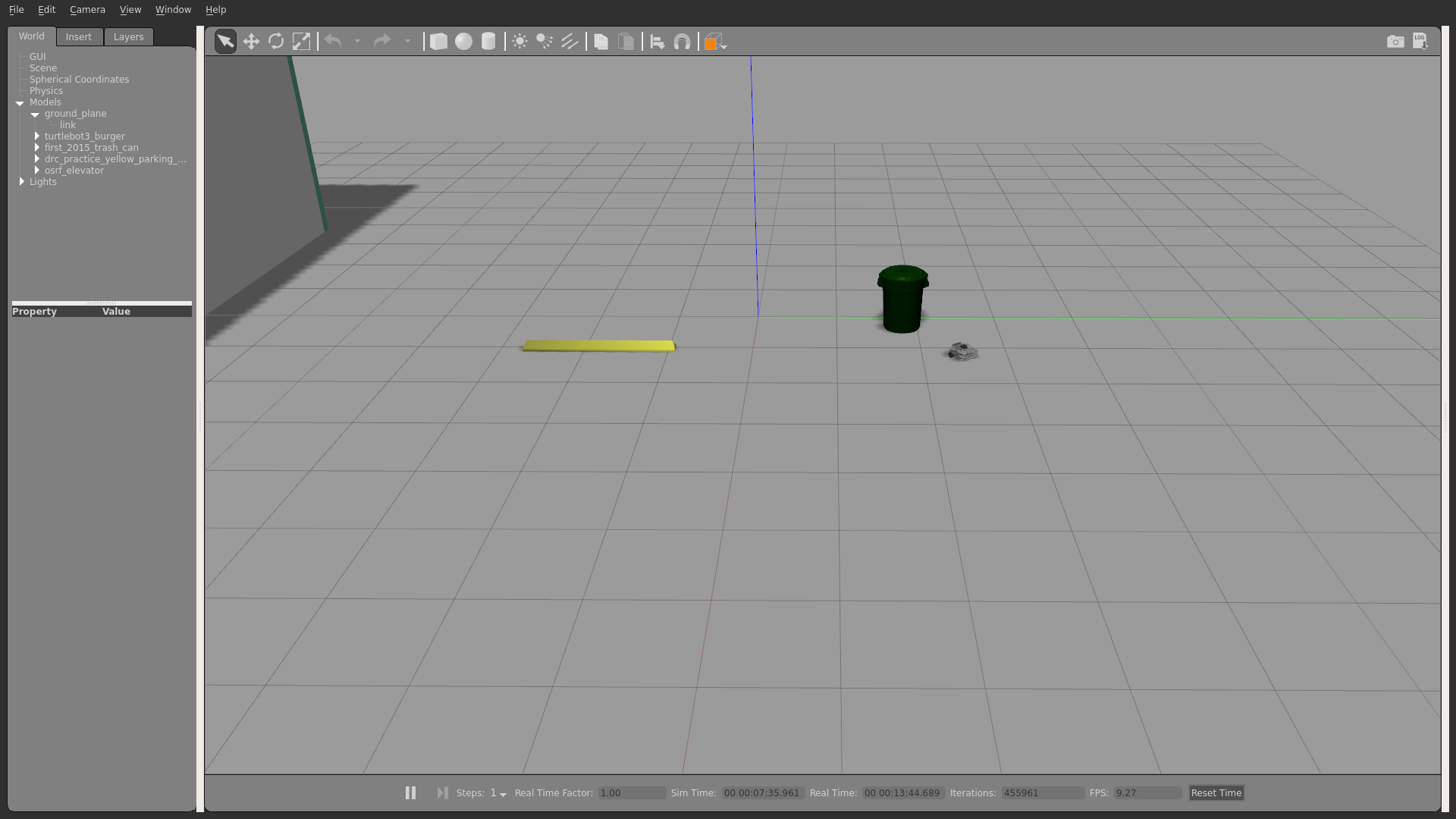
Task: Expand the first_2015_trash_can model
Action: (36, 148)
